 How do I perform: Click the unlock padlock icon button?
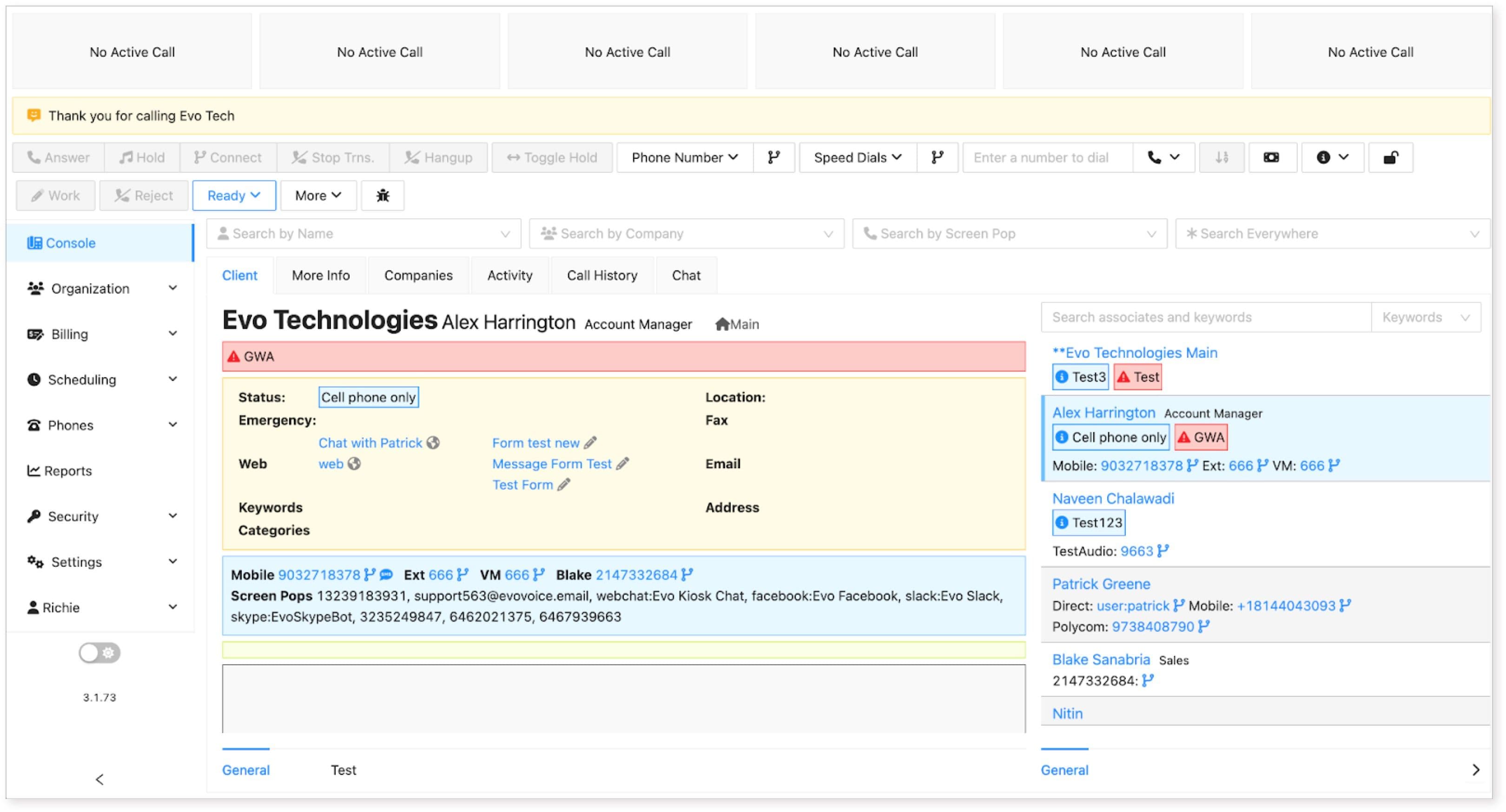point(1390,157)
